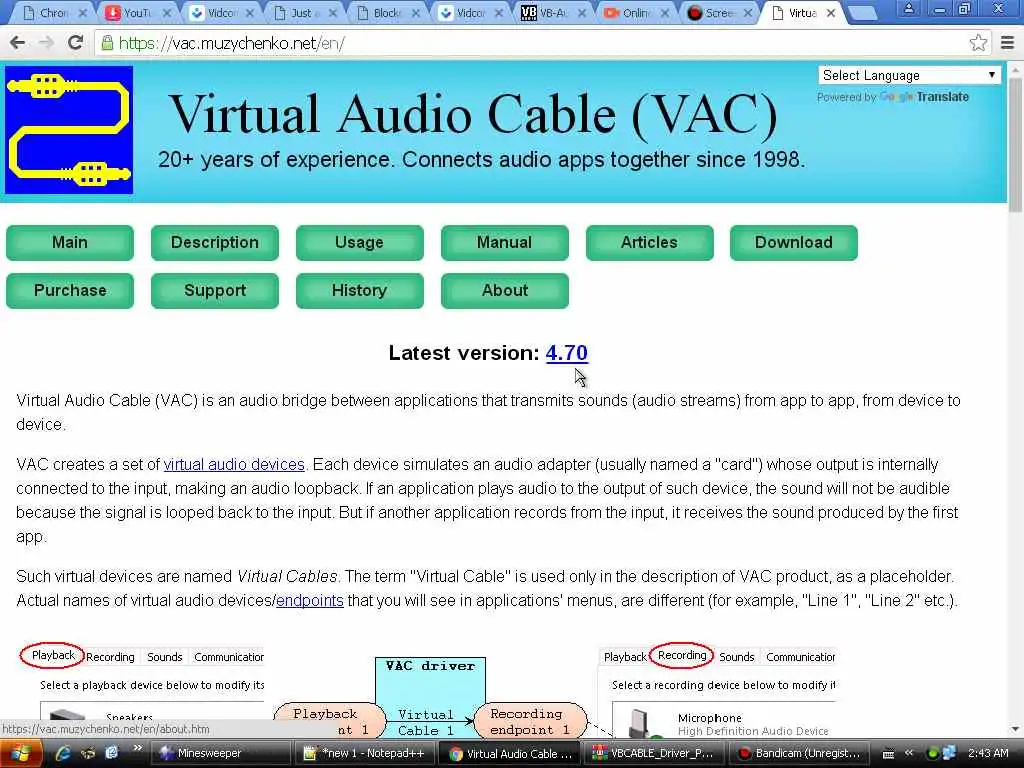Screen dimensions: 1024x768
Task: Close the VB-Audio tab
Action: [x=581, y=13]
